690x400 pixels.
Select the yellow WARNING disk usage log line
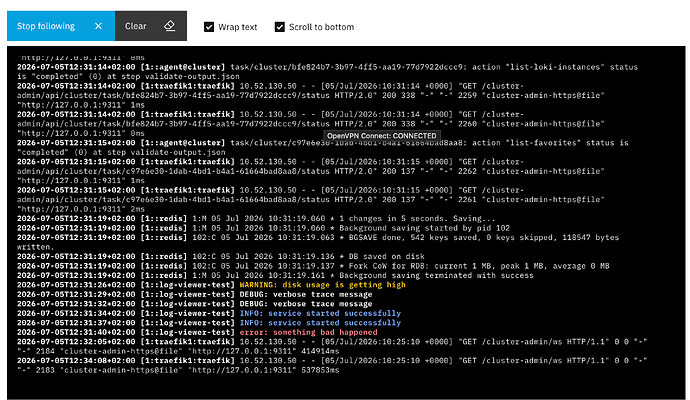point(211,285)
